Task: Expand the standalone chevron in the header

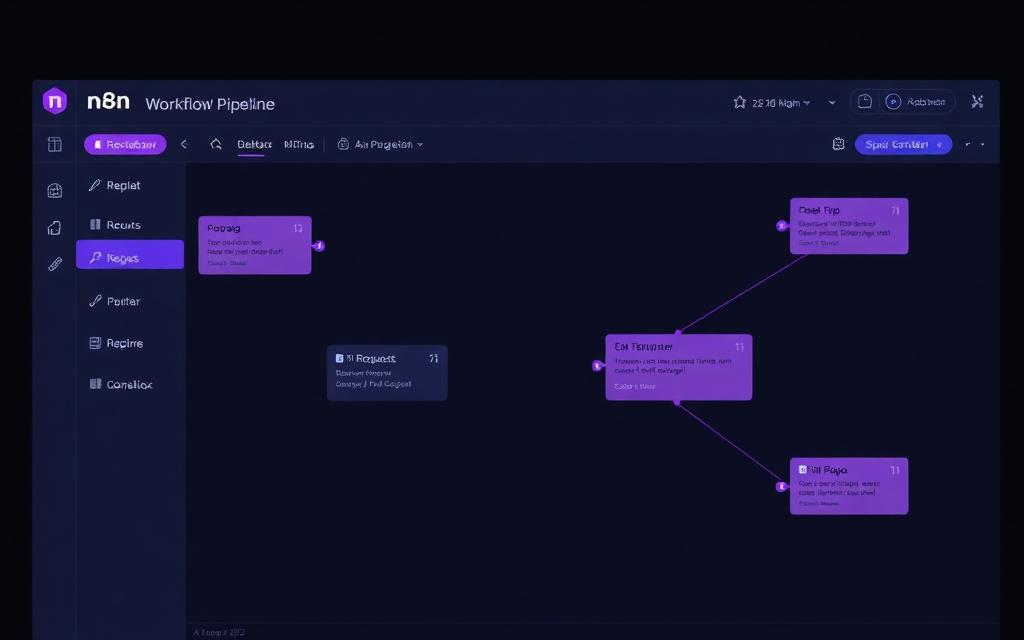Action: (832, 103)
